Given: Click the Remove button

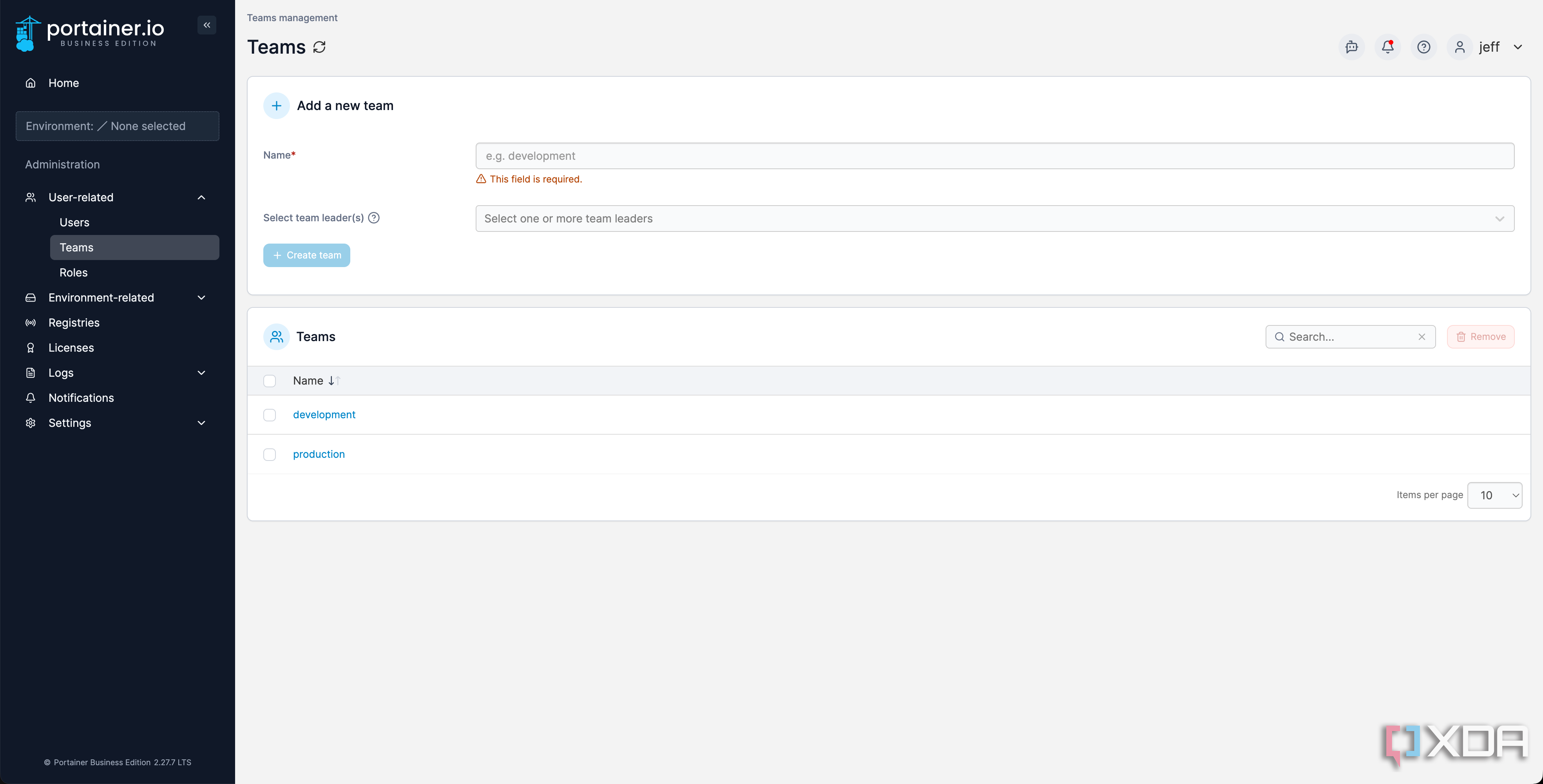Looking at the screenshot, I should tap(1480, 337).
